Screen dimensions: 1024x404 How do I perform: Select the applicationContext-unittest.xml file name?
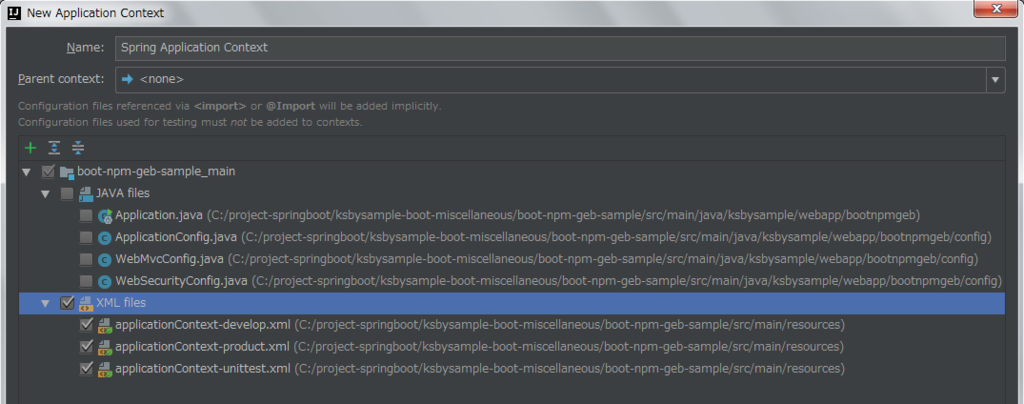click(x=203, y=369)
